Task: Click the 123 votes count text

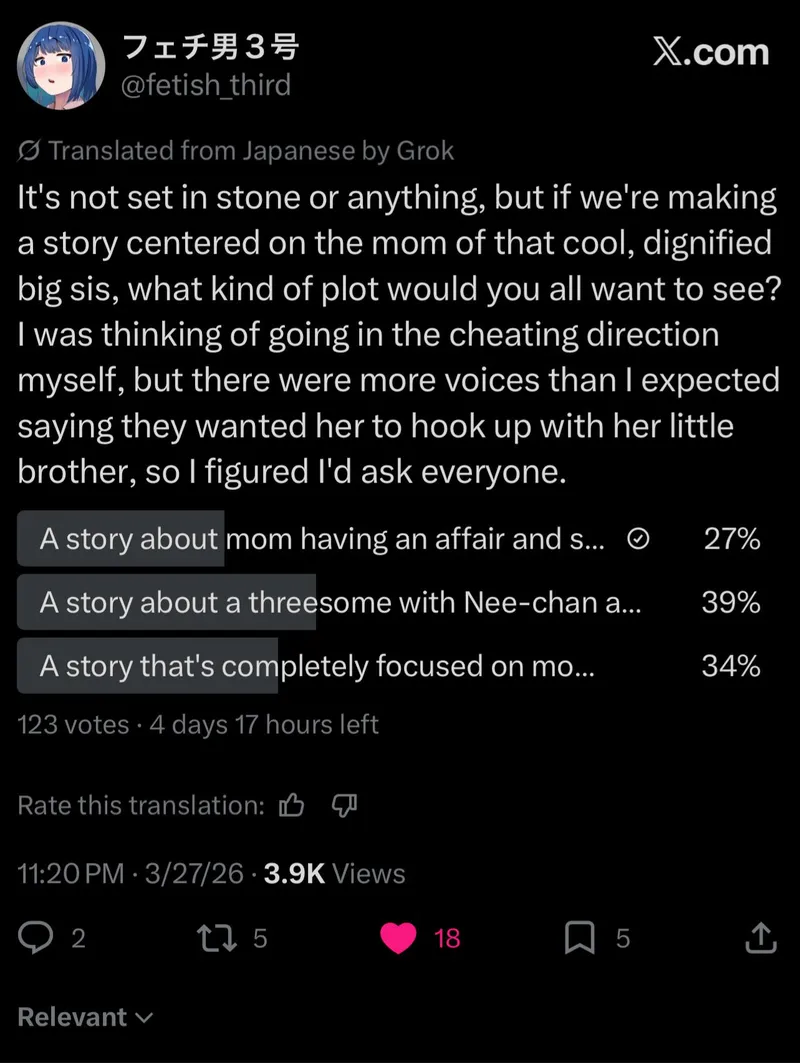Action: pyautogui.click(x=73, y=724)
